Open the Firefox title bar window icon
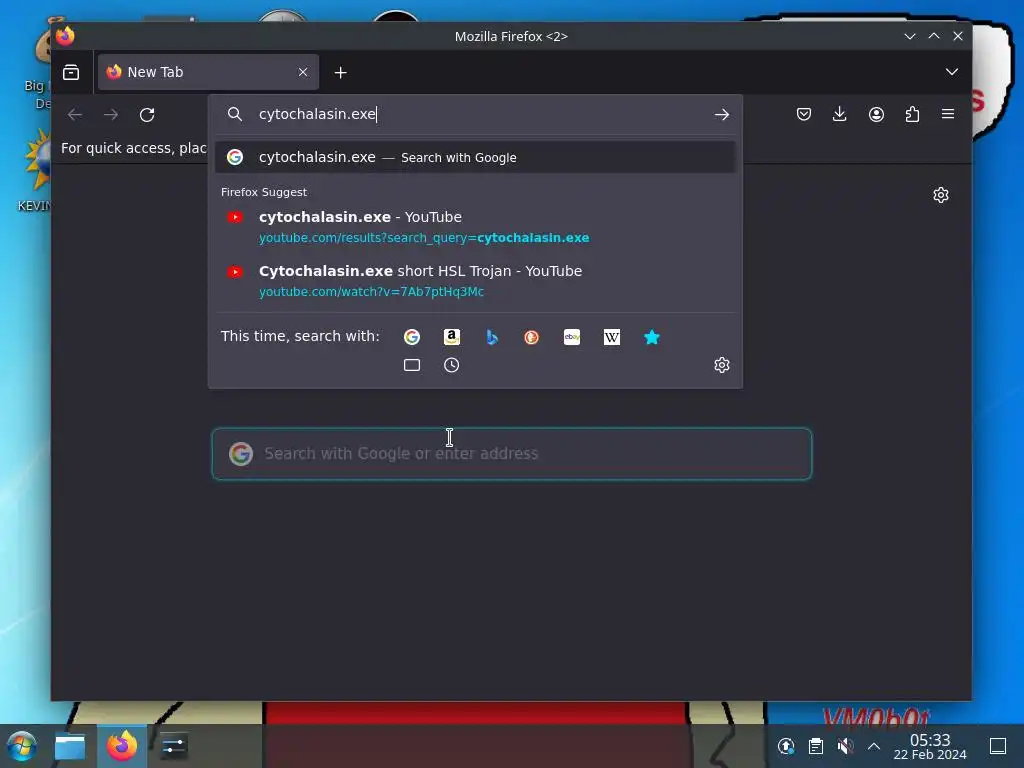Image resolution: width=1024 pixels, height=768 pixels. click(x=65, y=36)
